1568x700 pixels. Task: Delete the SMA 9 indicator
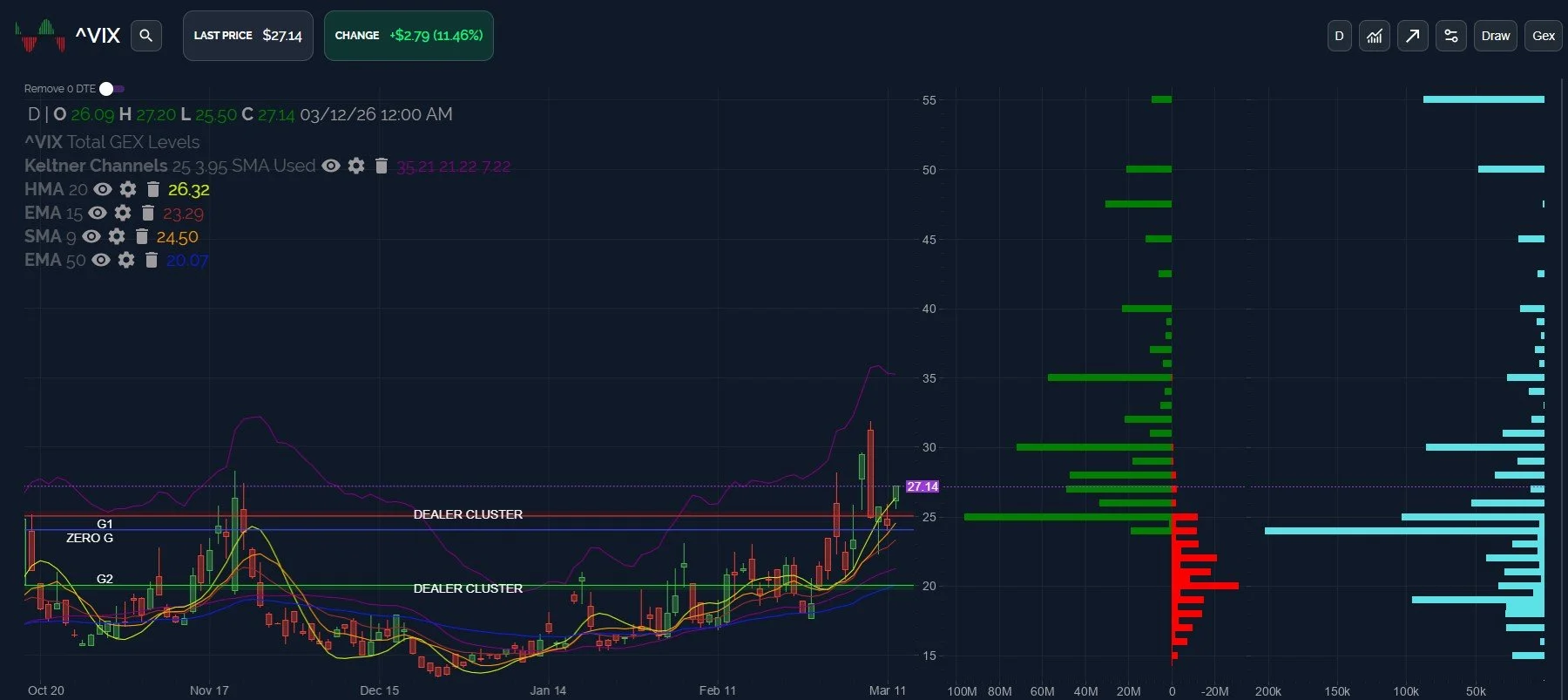click(141, 236)
